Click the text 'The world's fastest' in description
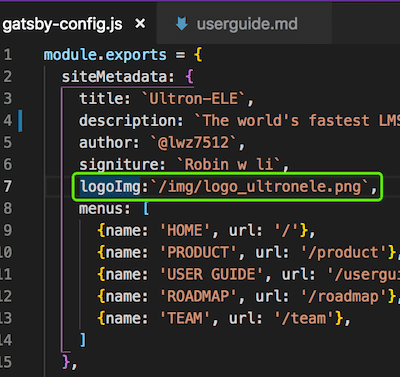The height and width of the screenshot is (377, 400). tap(287, 121)
